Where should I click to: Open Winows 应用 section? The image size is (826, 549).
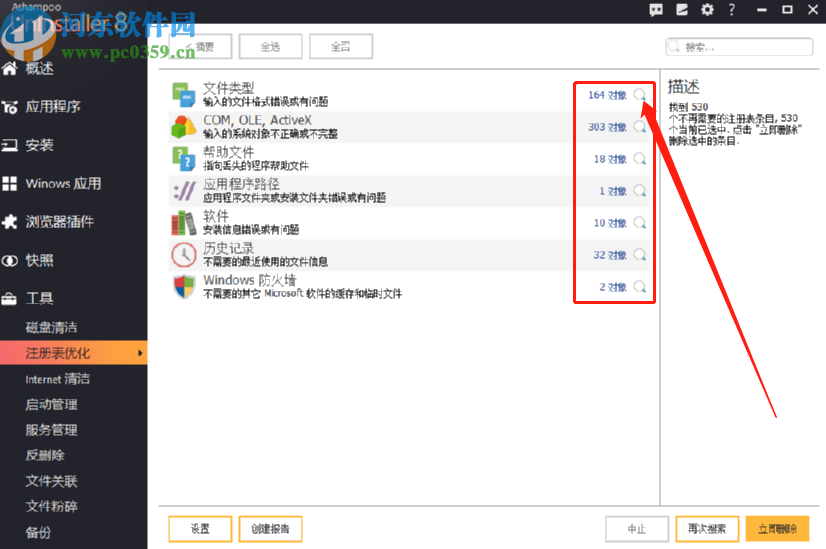pyautogui.click(x=63, y=183)
